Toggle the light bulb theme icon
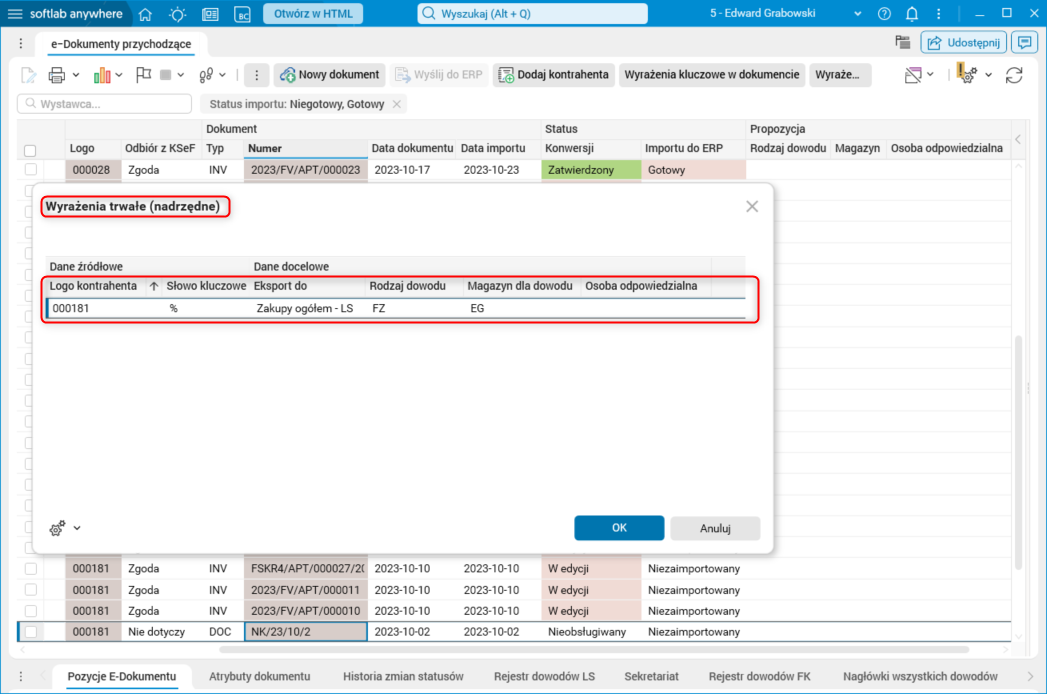The width and height of the screenshot is (1047, 694). tap(178, 14)
